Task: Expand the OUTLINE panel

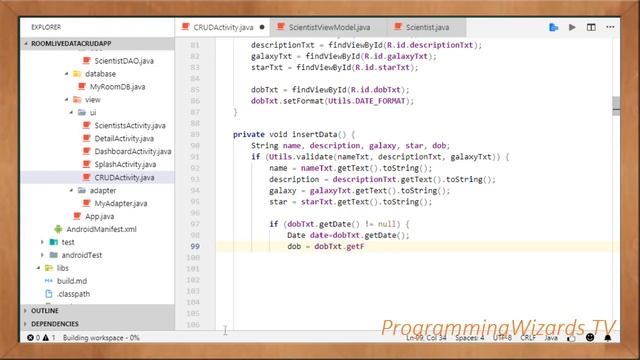Action: point(97,311)
